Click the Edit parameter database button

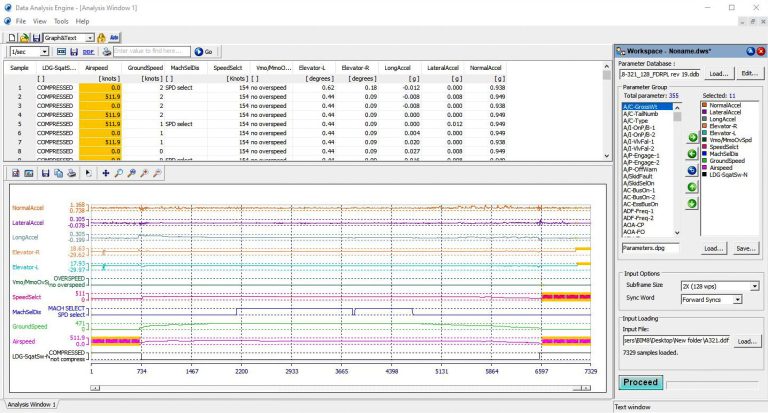[749, 73]
